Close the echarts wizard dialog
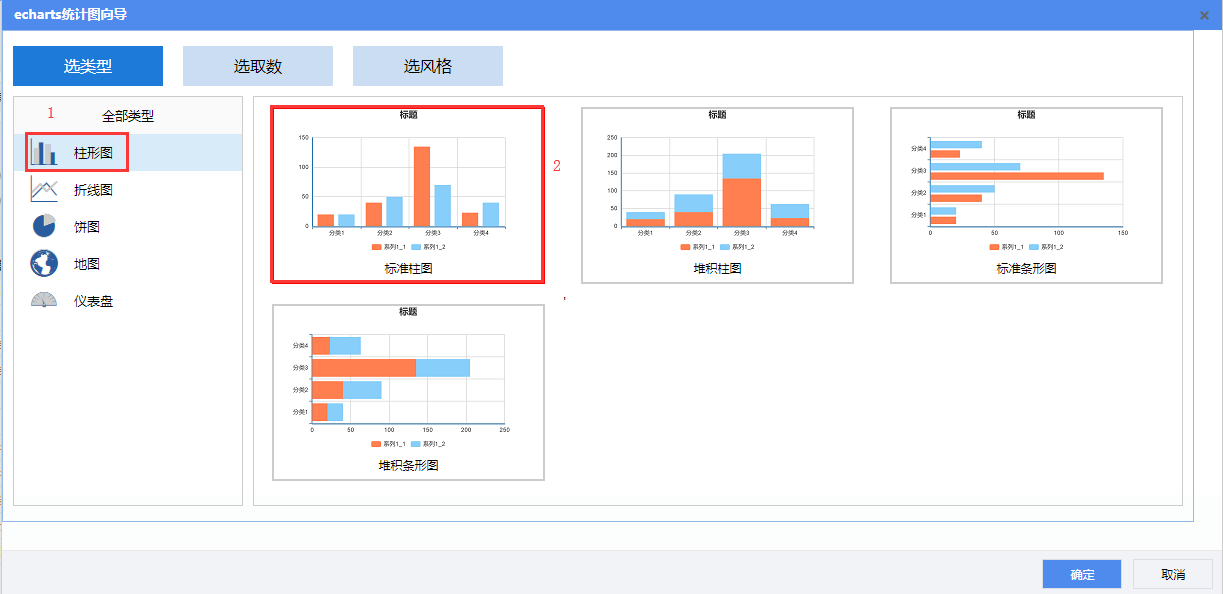The image size is (1223, 594). [1204, 15]
